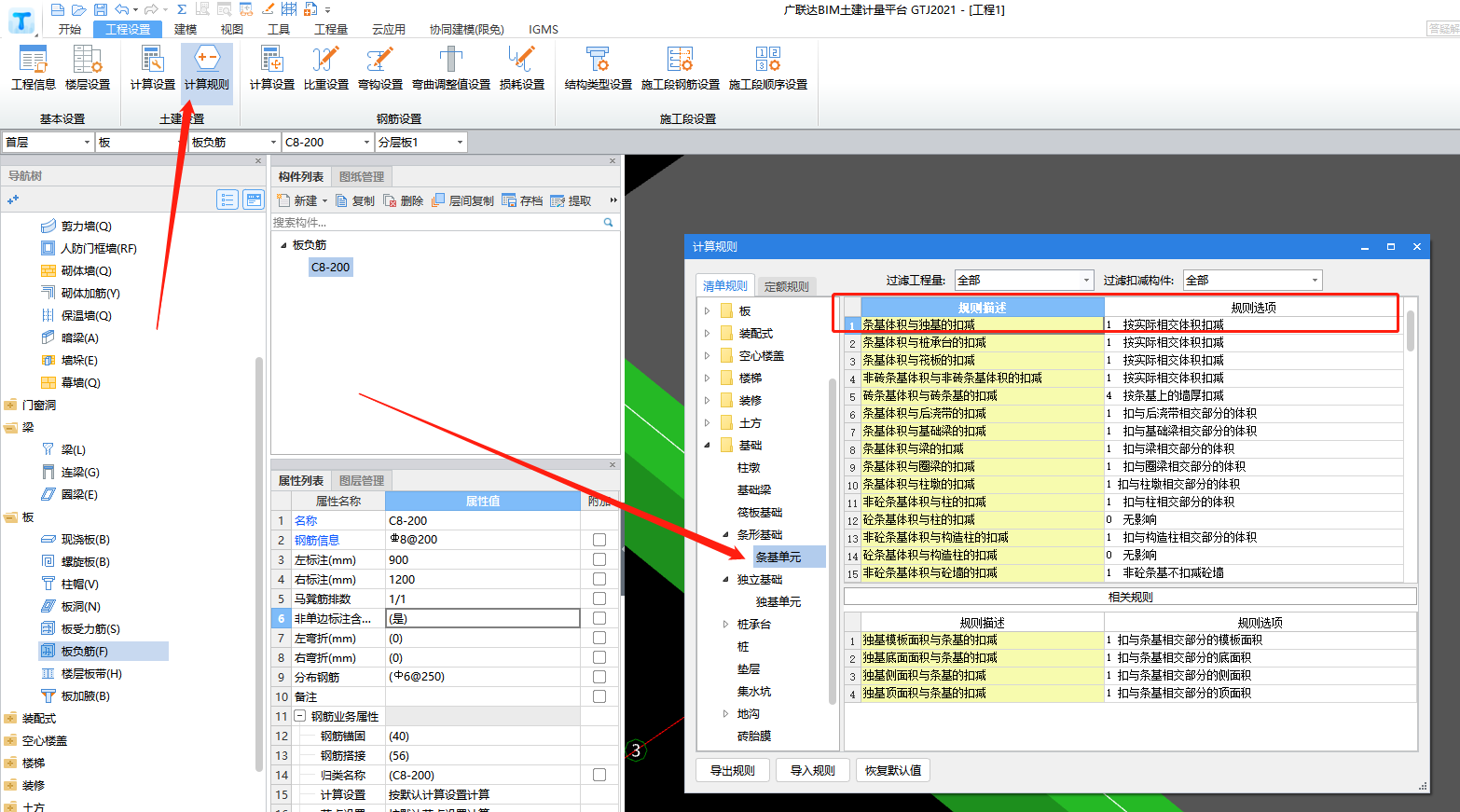Click the undo icon in title bar
This screenshot has width=1460, height=812.
(121, 9)
